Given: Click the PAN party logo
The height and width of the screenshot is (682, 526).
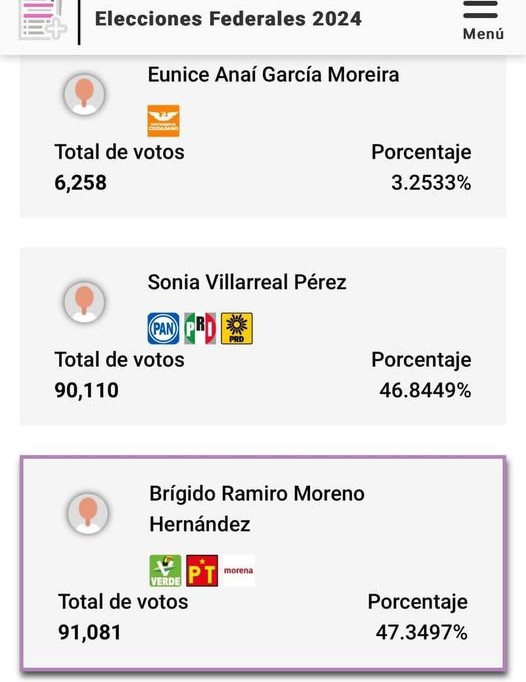Looking at the screenshot, I should pyautogui.click(x=163, y=328).
